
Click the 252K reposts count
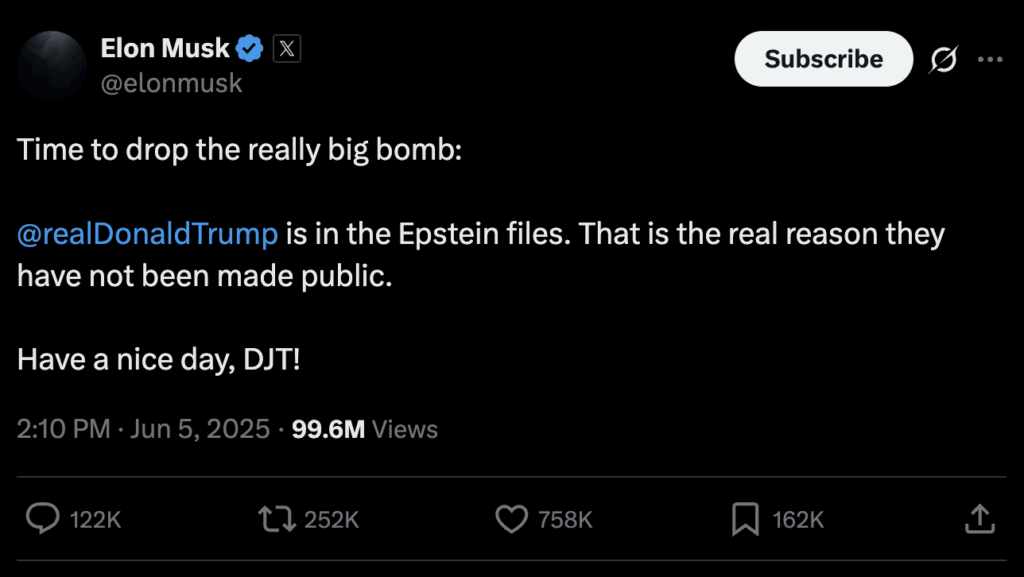(x=330, y=520)
